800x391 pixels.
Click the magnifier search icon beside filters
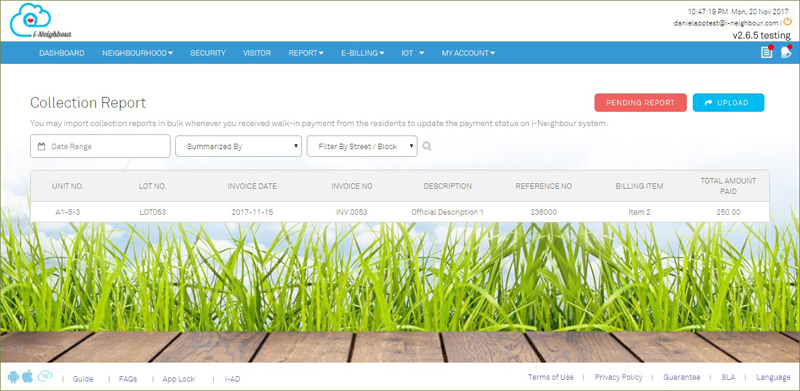pyautogui.click(x=427, y=146)
